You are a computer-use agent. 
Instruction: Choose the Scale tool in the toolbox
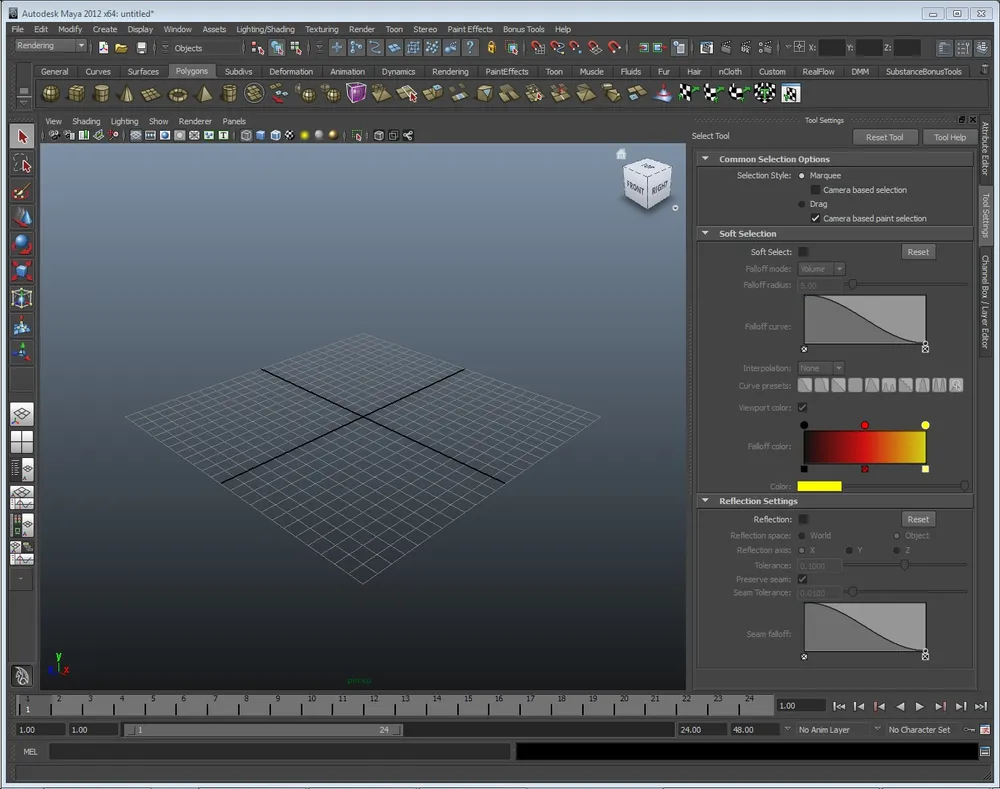click(x=22, y=271)
